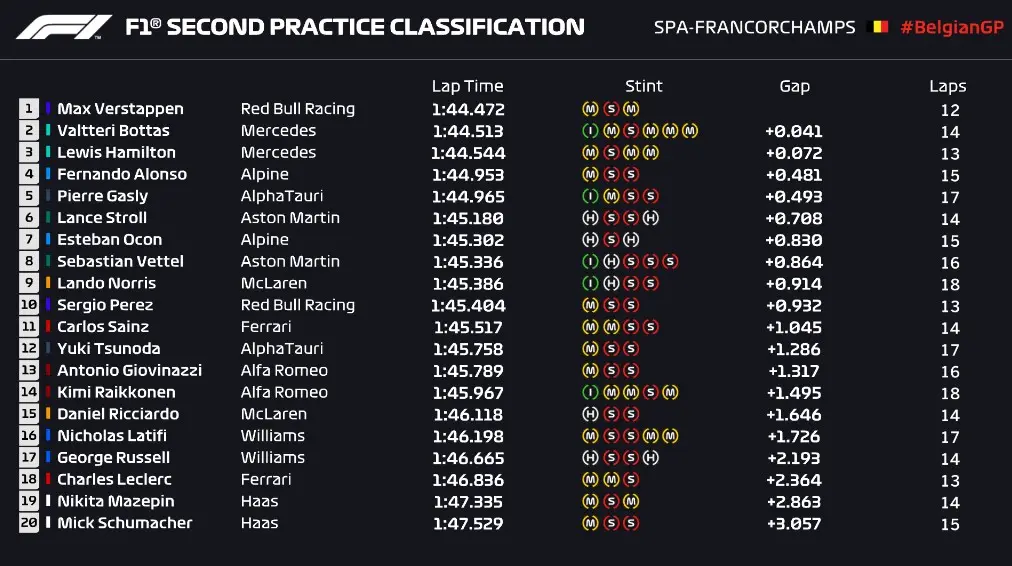Click the soft tyre icon in Verstappen's stint

[610, 109]
